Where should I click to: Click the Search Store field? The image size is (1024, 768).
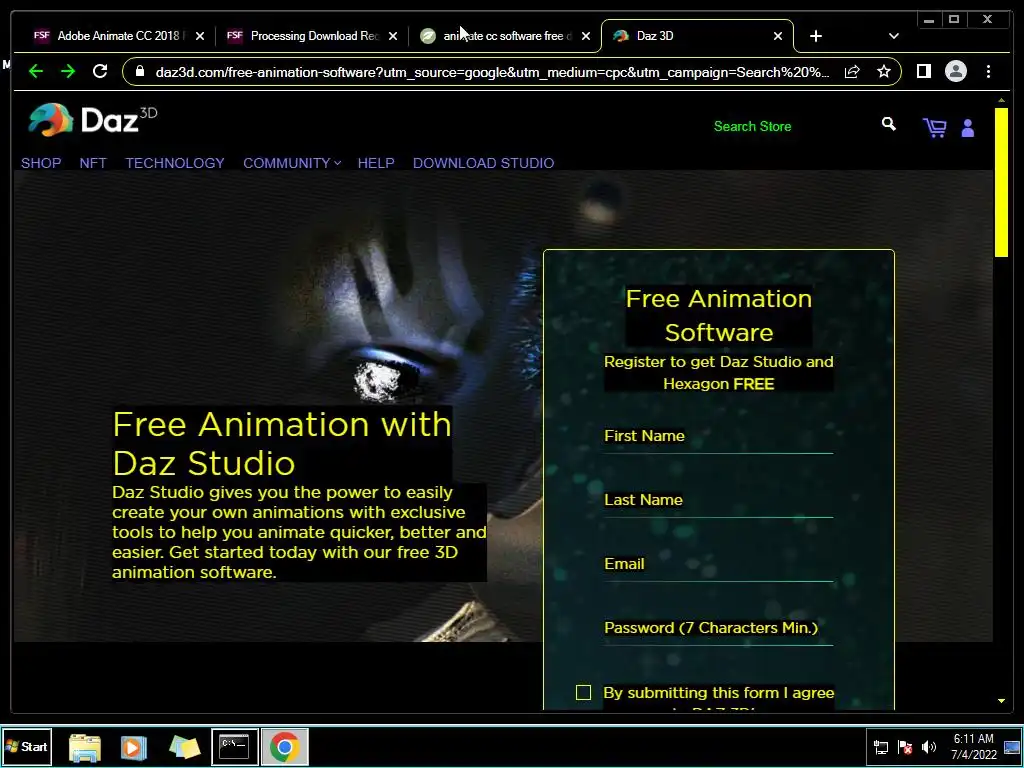(x=752, y=127)
